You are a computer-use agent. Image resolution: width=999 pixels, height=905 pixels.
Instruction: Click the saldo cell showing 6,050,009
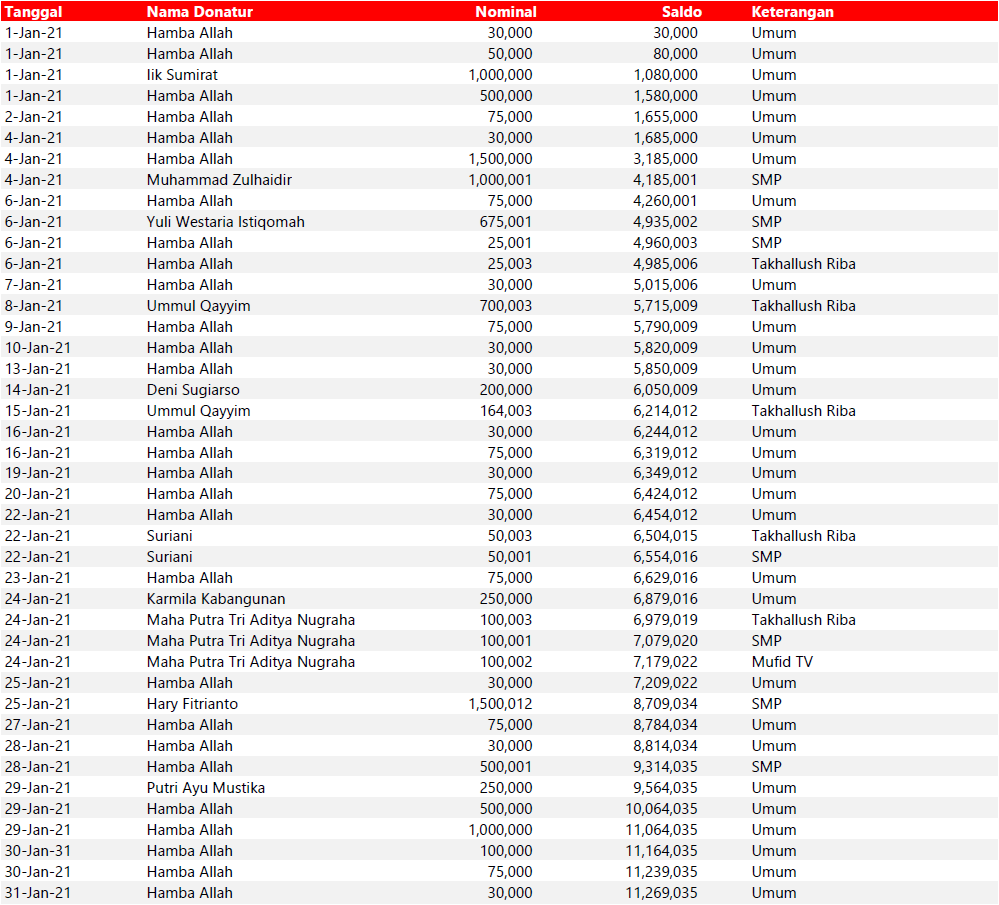click(665, 390)
